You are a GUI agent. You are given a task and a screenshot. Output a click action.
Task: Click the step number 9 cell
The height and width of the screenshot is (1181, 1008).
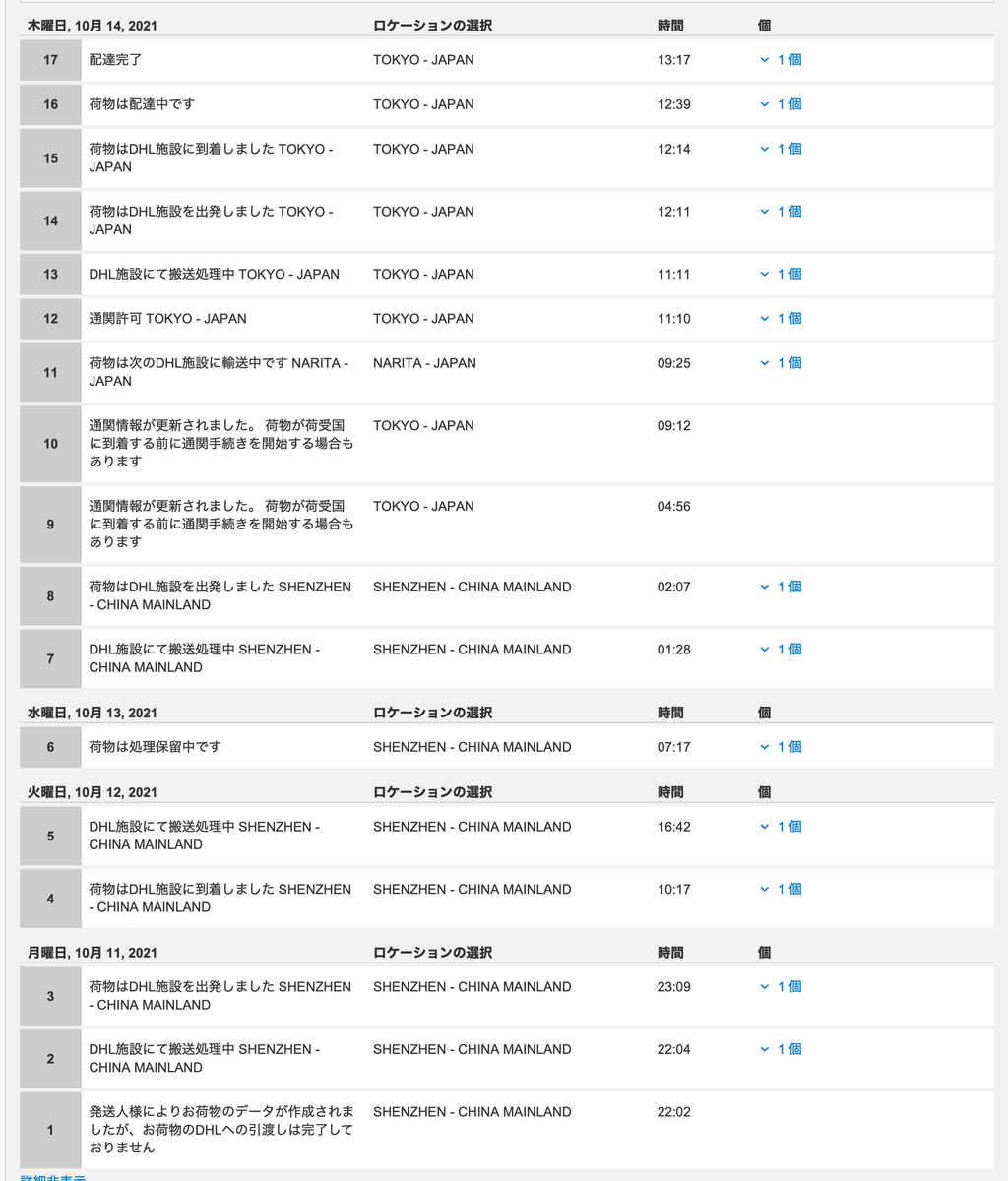tap(50, 525)
